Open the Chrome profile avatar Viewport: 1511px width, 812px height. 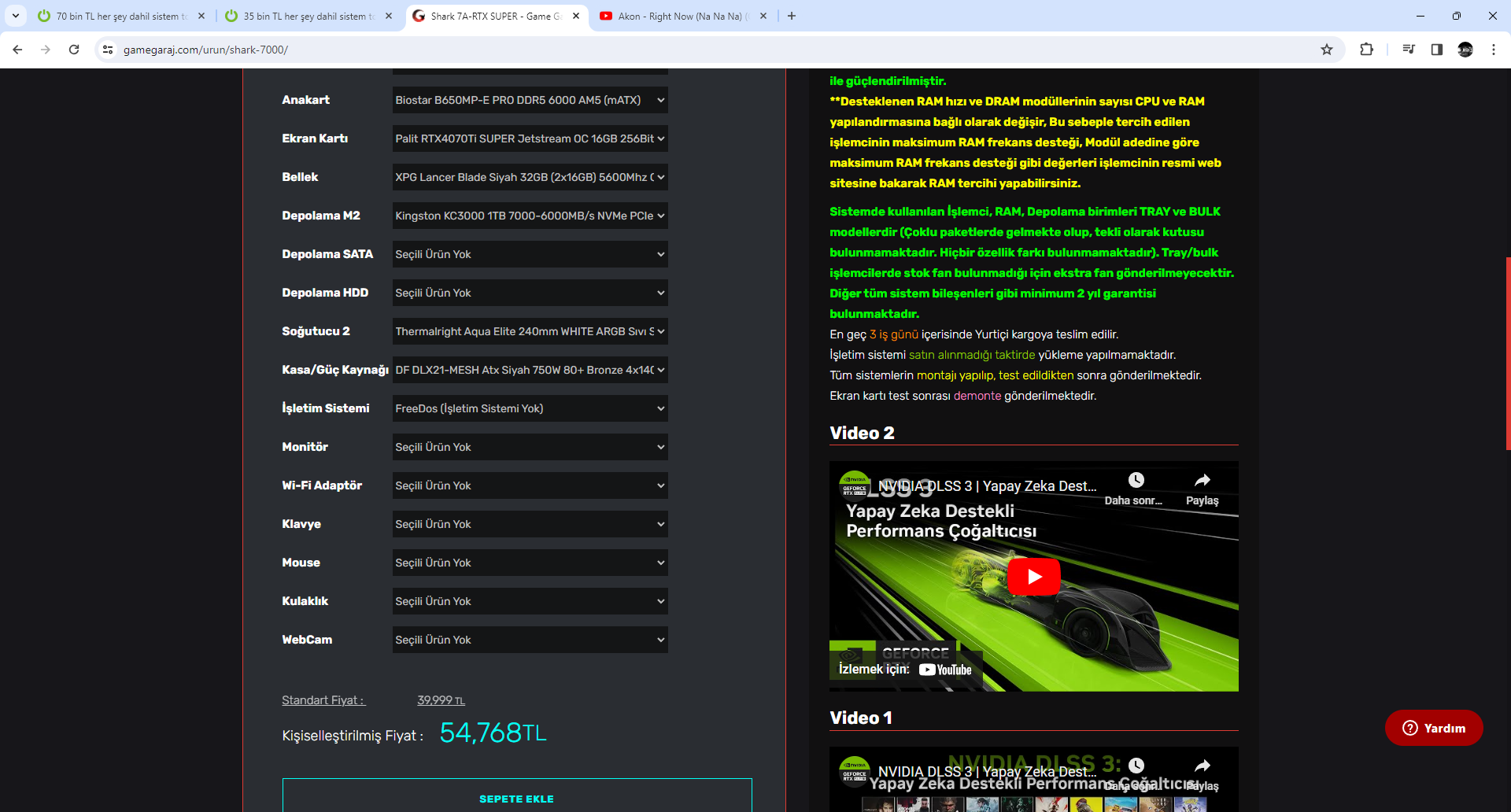[x=1465, y=50]
